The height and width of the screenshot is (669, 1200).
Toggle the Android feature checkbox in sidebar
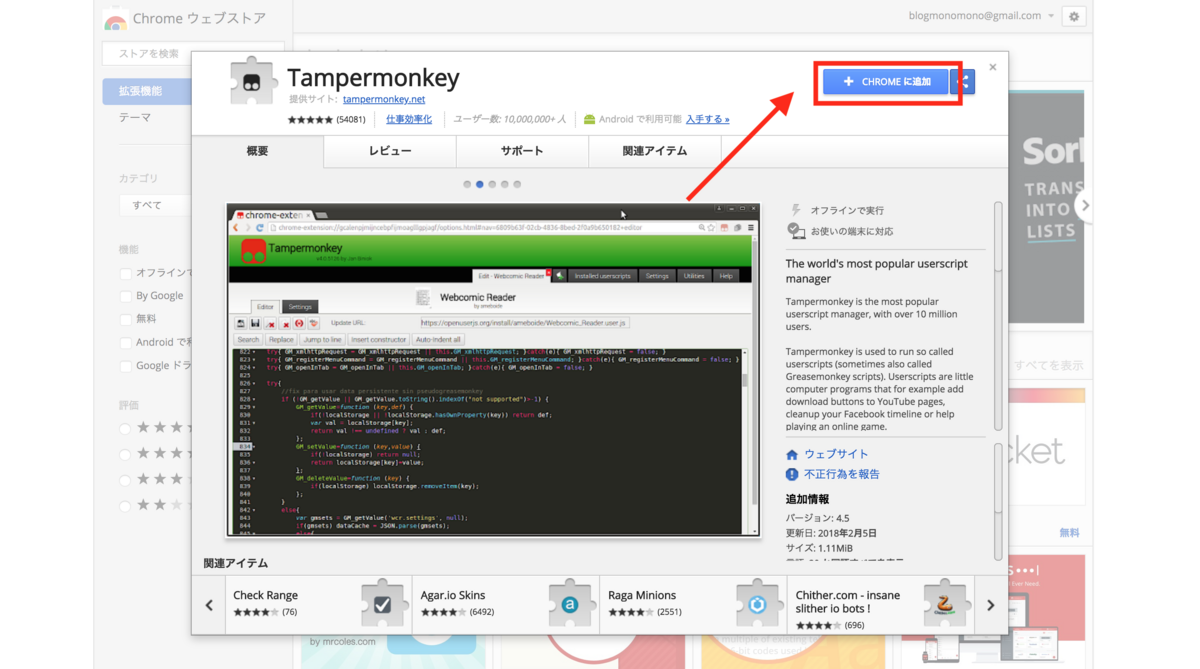tap(126, 343)
